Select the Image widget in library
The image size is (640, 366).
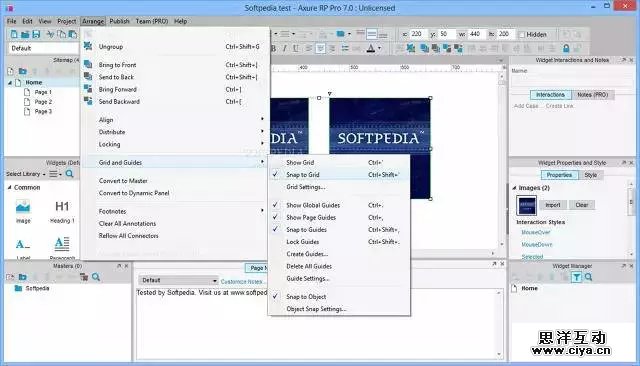tap(23, 211)
